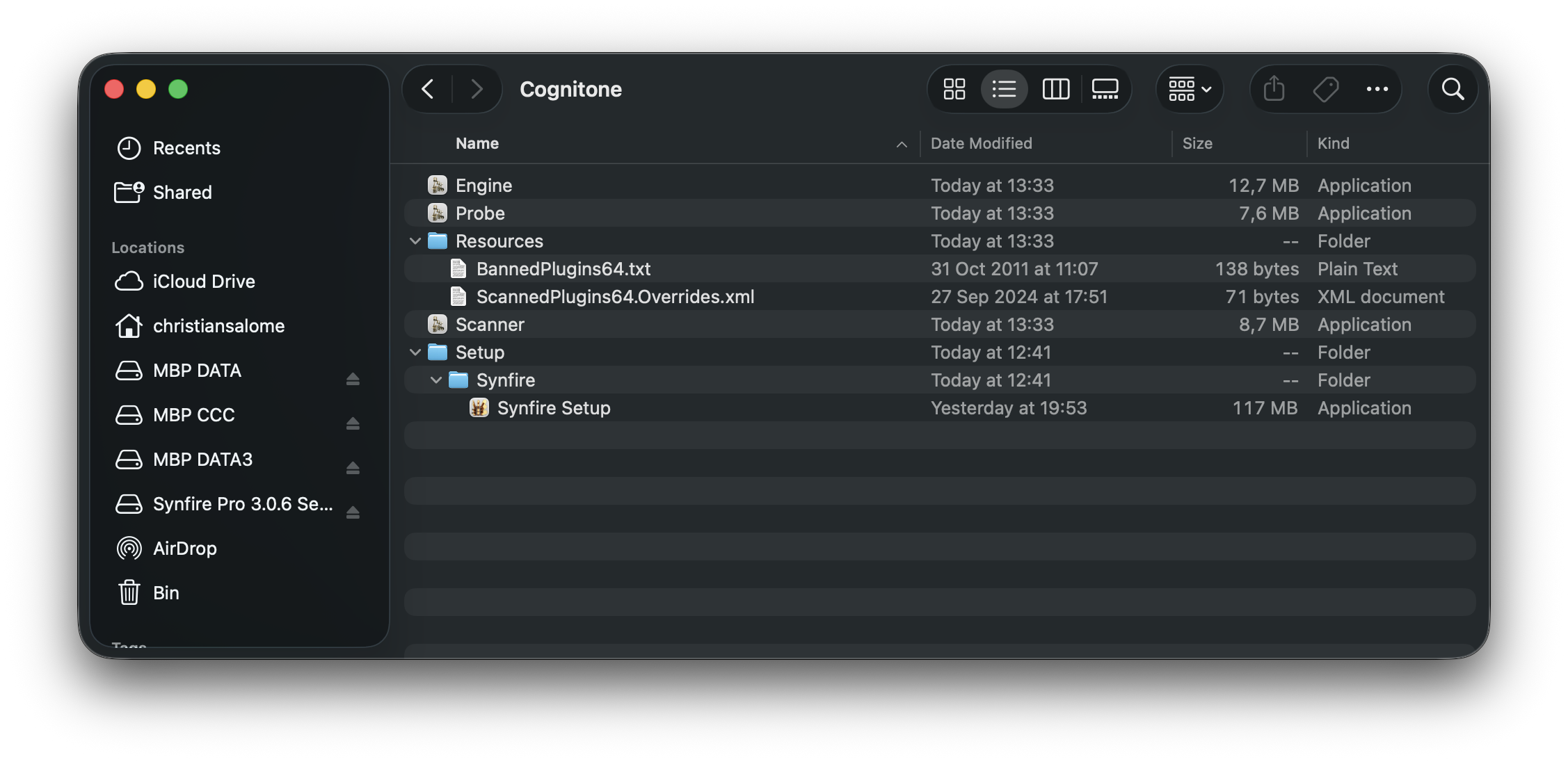Screen dimensions: 1568x762
Task: Eject the MBP CCC volume
Action: click(353, 423)
